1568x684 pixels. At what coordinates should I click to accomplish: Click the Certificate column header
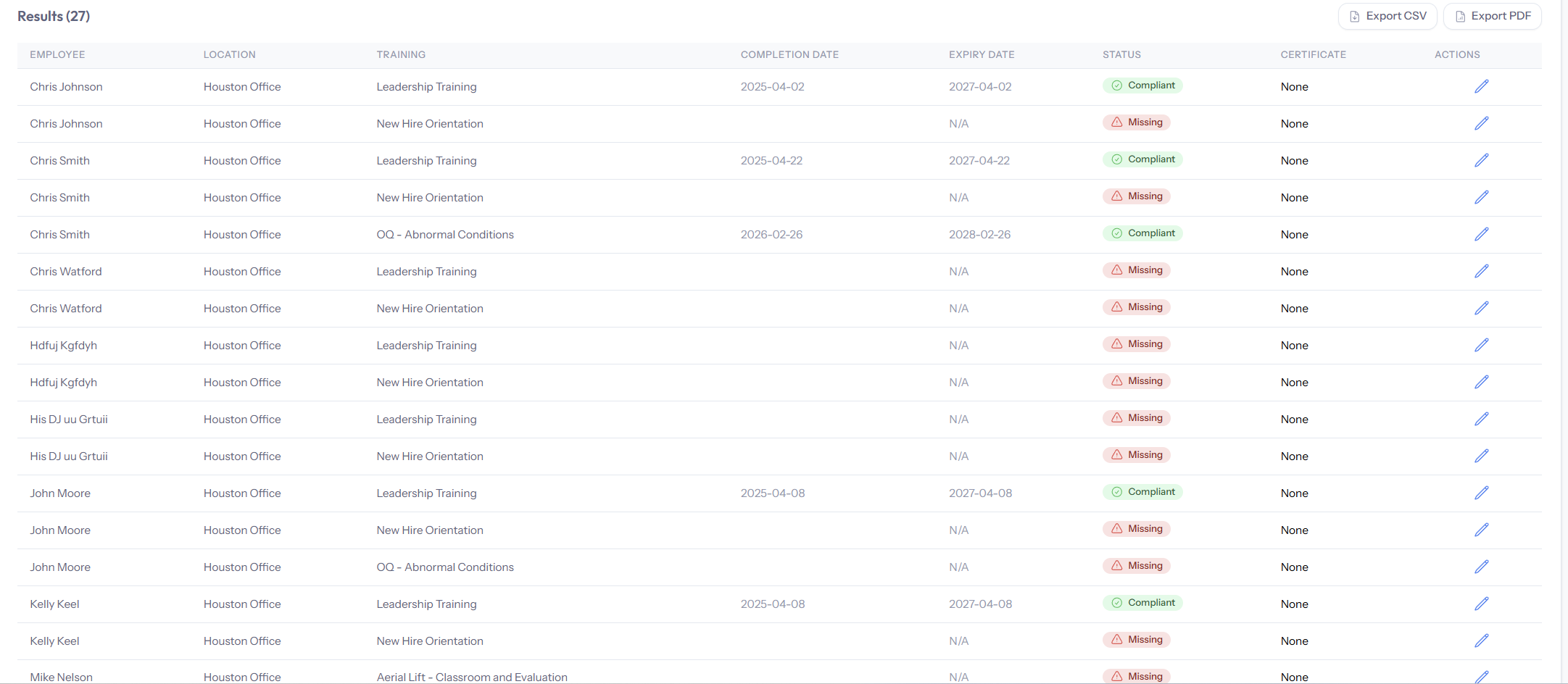click(1313, 54)
